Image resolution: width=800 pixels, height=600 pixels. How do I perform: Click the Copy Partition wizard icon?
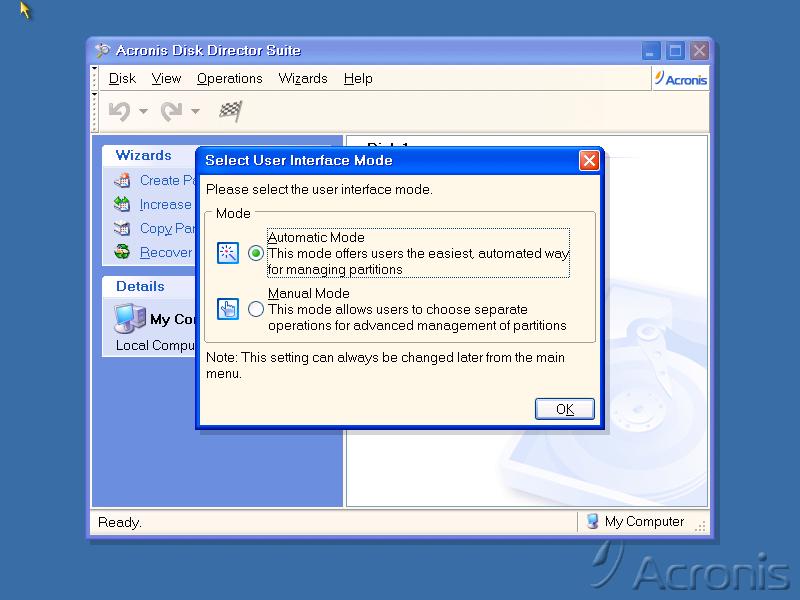tap(122, 228)
